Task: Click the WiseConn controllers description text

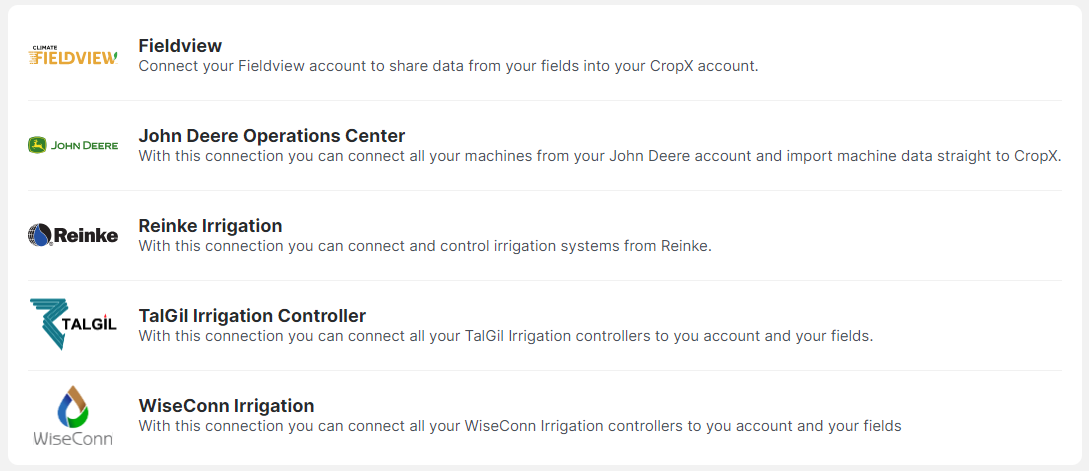Action: [519, 426]
